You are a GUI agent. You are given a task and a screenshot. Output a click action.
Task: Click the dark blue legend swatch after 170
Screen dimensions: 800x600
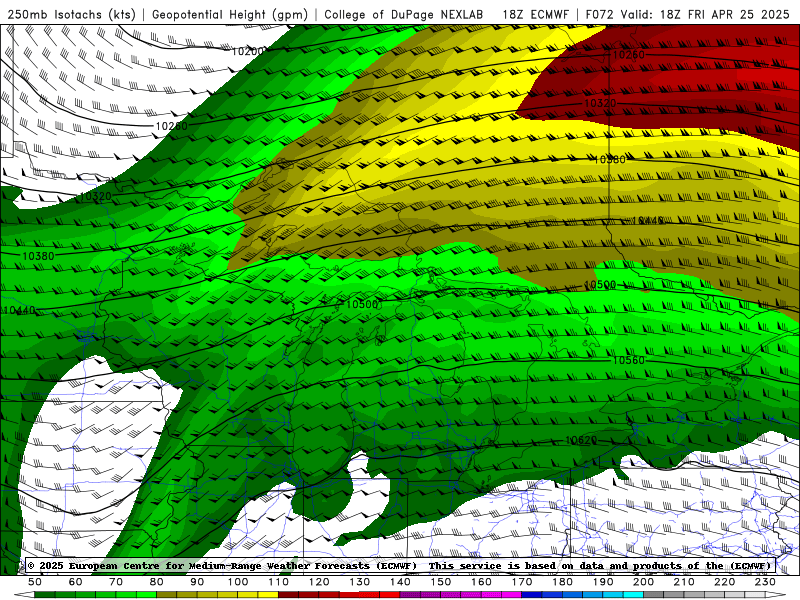pos(532,595)
